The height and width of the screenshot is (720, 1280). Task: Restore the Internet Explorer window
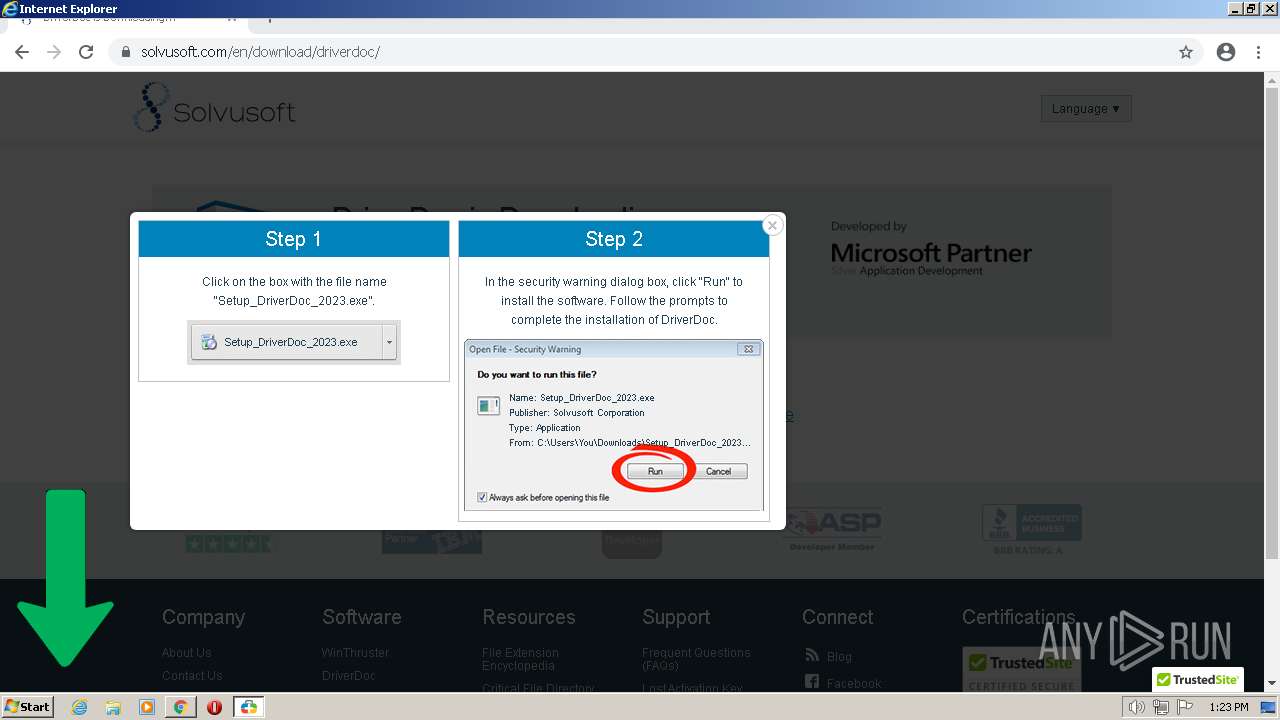1251,9
